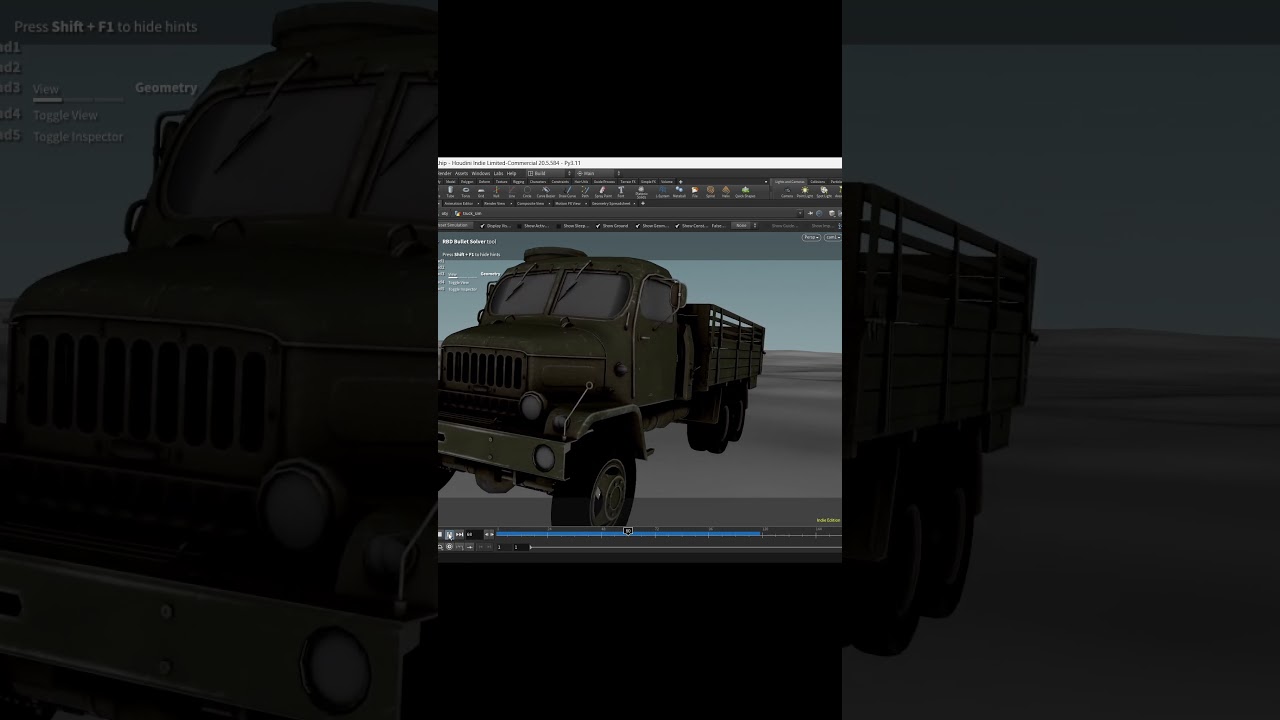Switch to the Polygon shelf tab
The width and height of the screenshot is (1280, 720).
[x=467, y=182]
